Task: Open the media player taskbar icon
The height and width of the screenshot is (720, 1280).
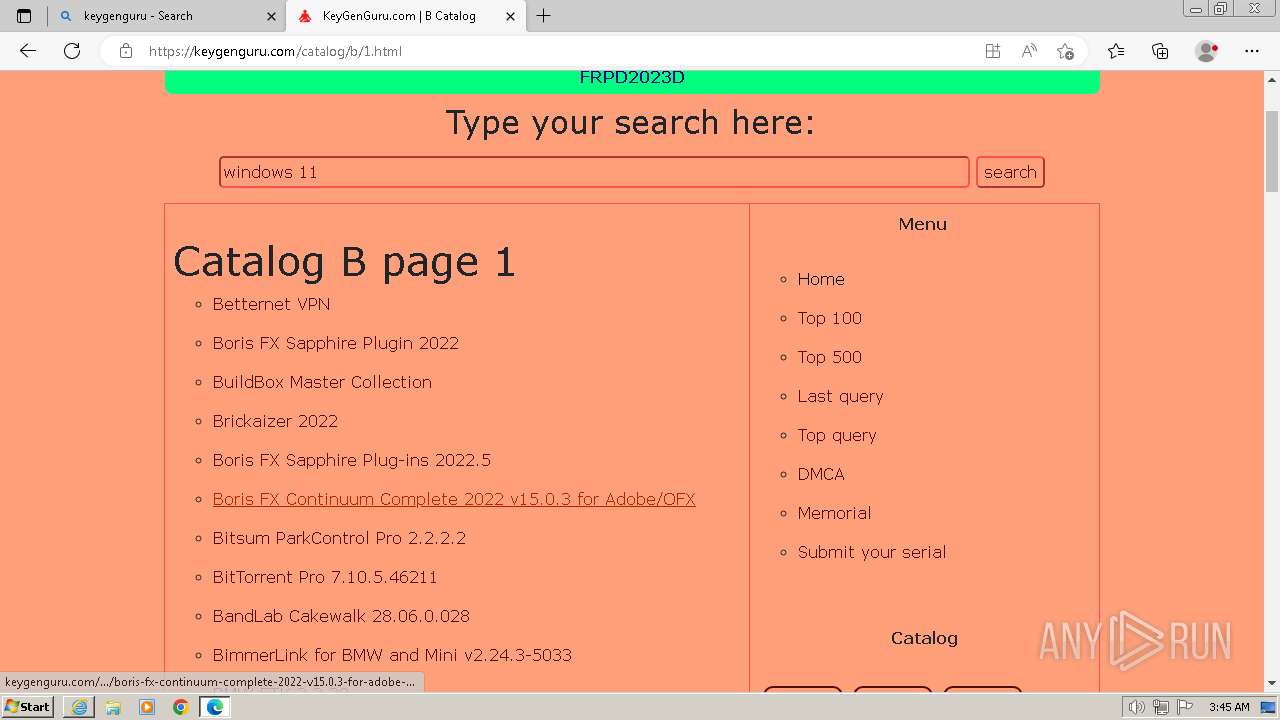Action: pyautogui.click(x=147, y=707)
